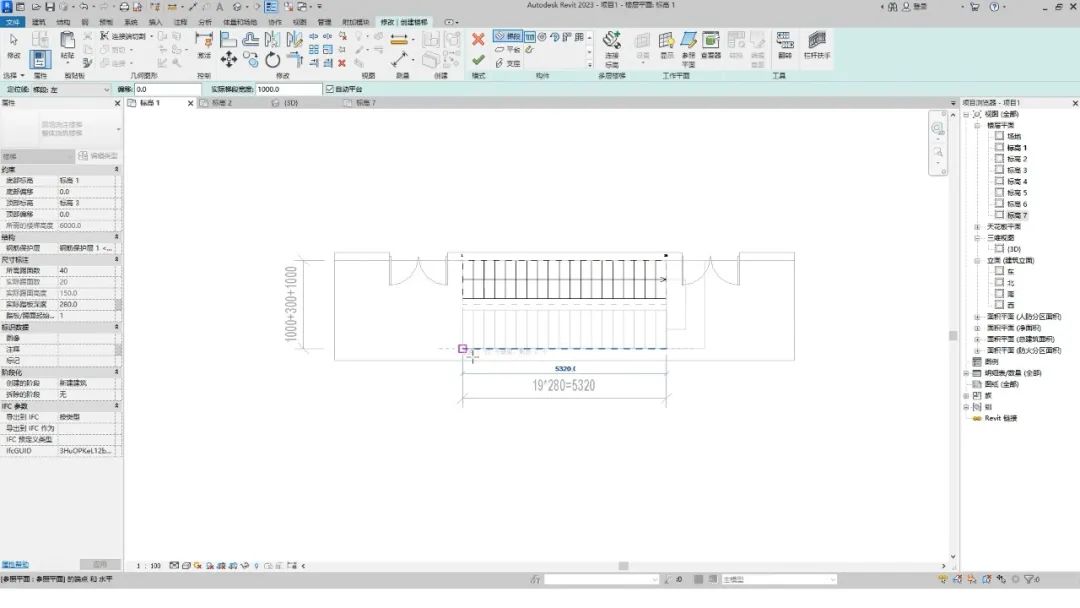This screenshot has height=608, width=1080.
Task: Select the 梯段 run component button
Action: point(508,36)
